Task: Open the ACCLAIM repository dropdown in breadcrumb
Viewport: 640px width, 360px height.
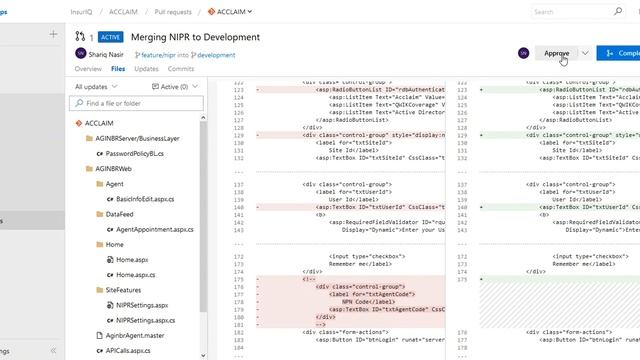Action: point(230,12)
